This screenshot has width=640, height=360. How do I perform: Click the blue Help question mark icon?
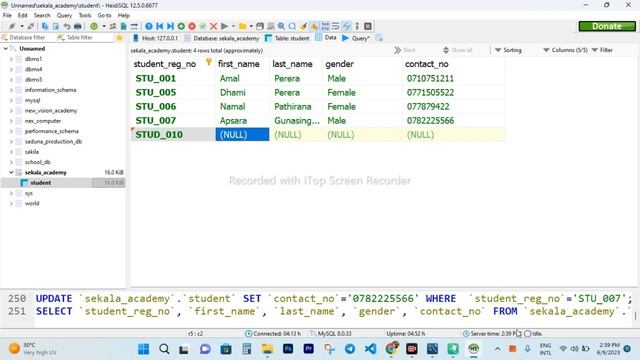[149, 26]
